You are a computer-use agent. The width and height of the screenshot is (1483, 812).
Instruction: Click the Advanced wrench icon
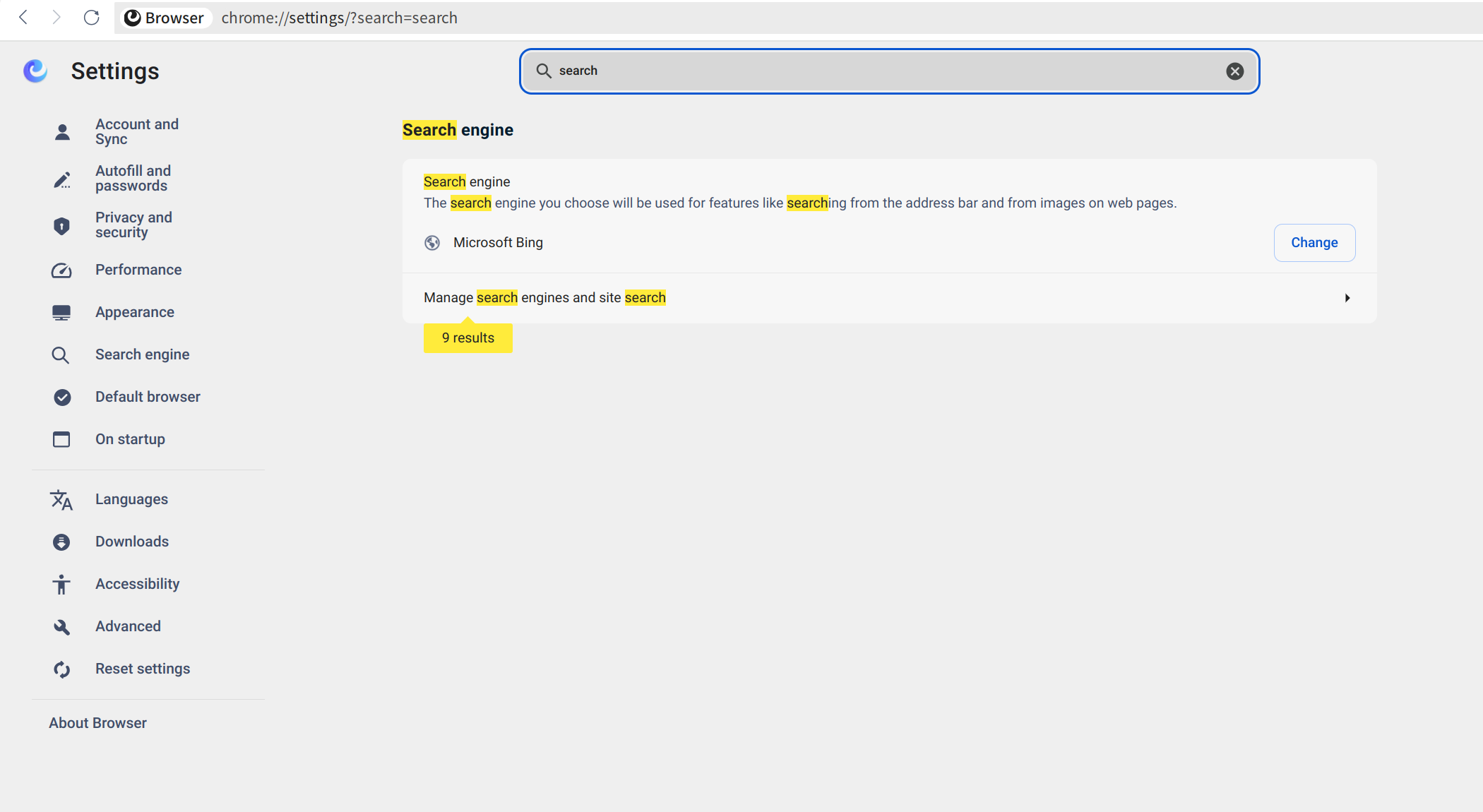(x=62, y=627)
